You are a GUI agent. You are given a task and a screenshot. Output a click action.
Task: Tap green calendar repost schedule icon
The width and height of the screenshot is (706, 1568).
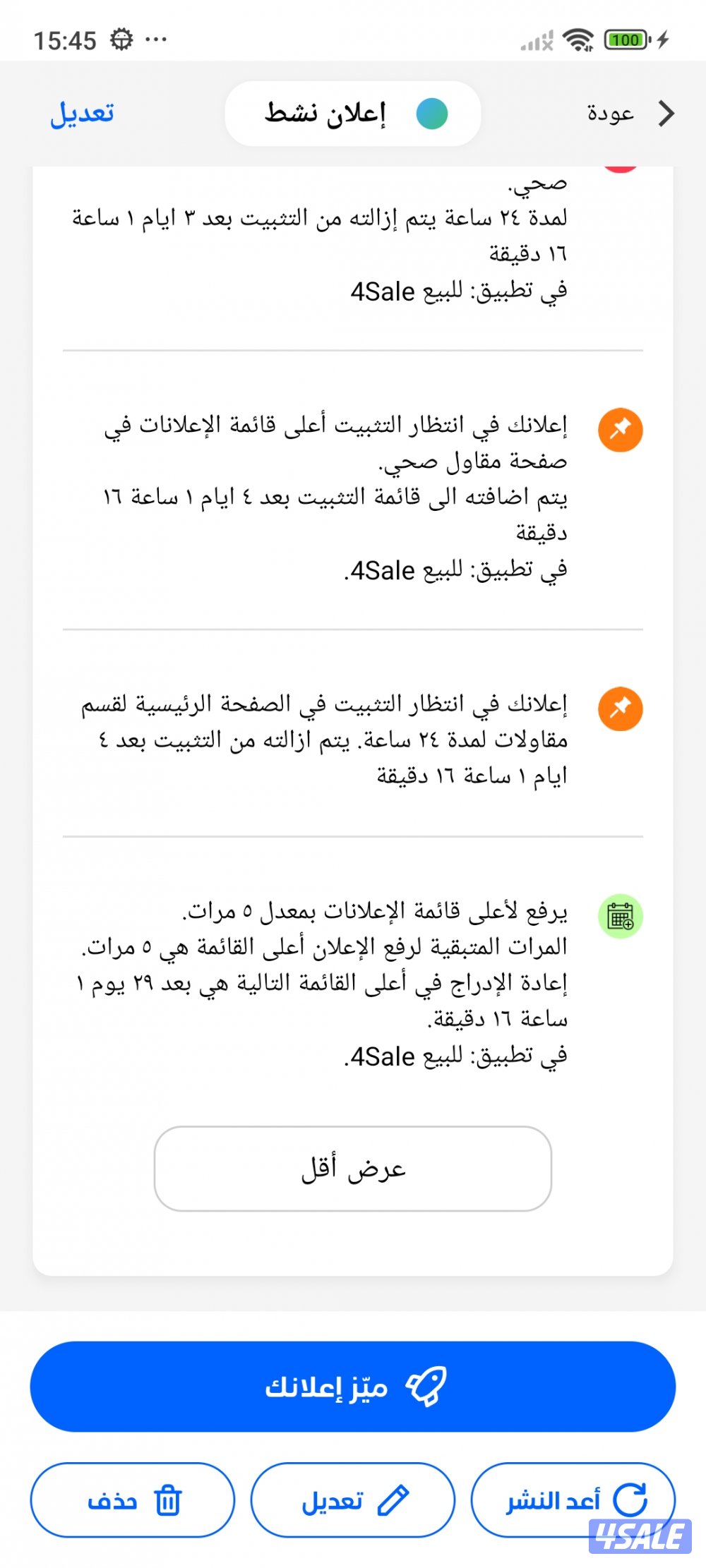621,916
